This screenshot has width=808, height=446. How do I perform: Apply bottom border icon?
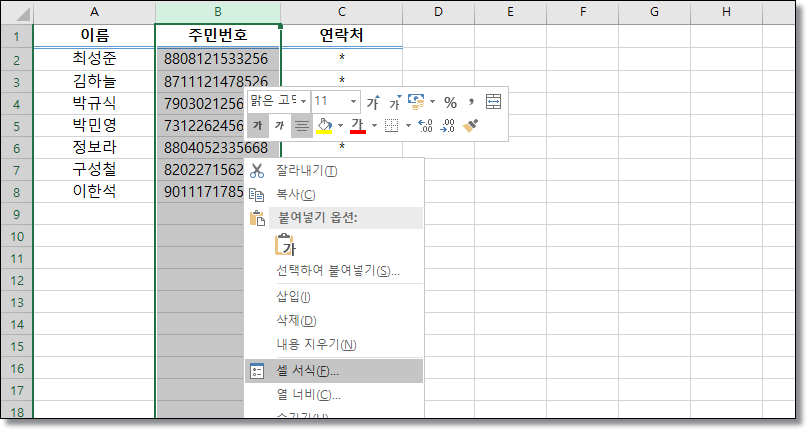[392, 125]
